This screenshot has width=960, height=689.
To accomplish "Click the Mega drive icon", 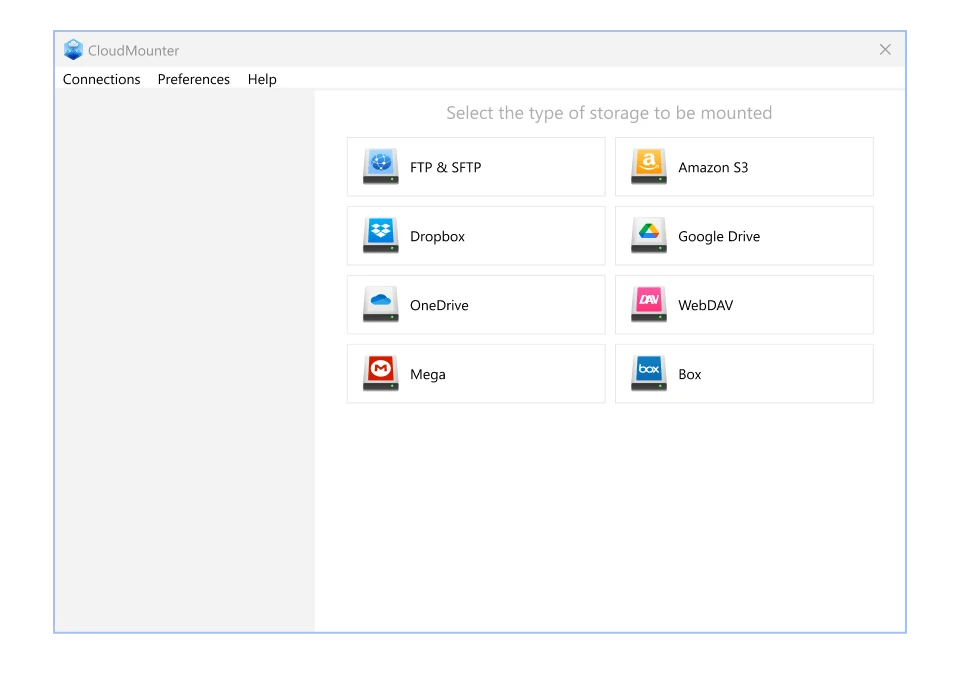I will pos(380,374).
